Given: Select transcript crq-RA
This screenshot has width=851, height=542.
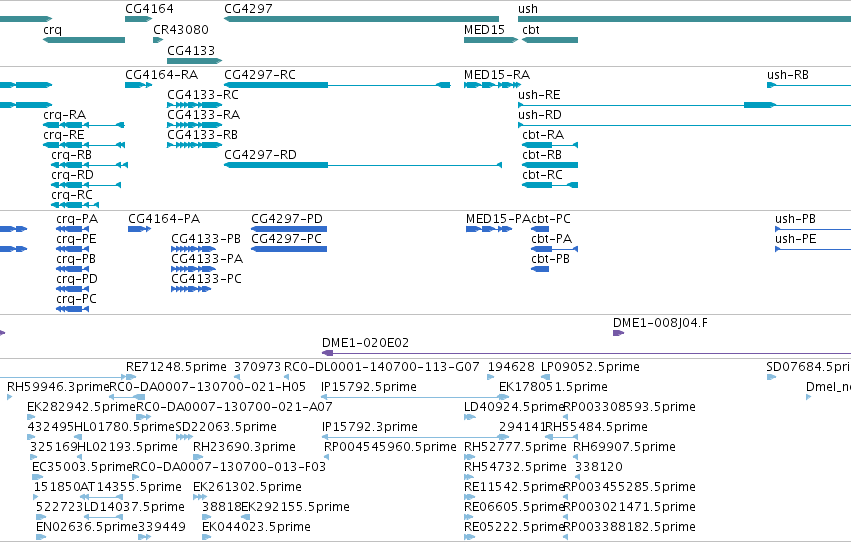Looking at the screenshot, I should (84, 125).
